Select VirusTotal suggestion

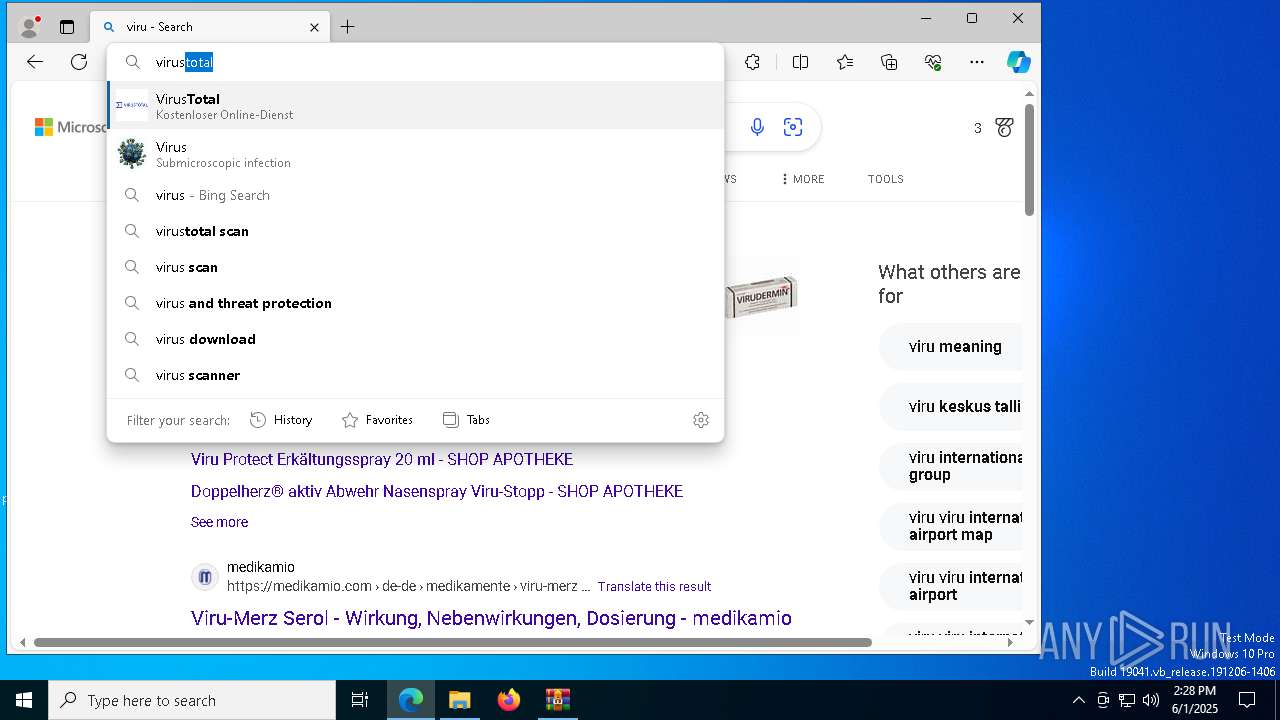[415, 105]
